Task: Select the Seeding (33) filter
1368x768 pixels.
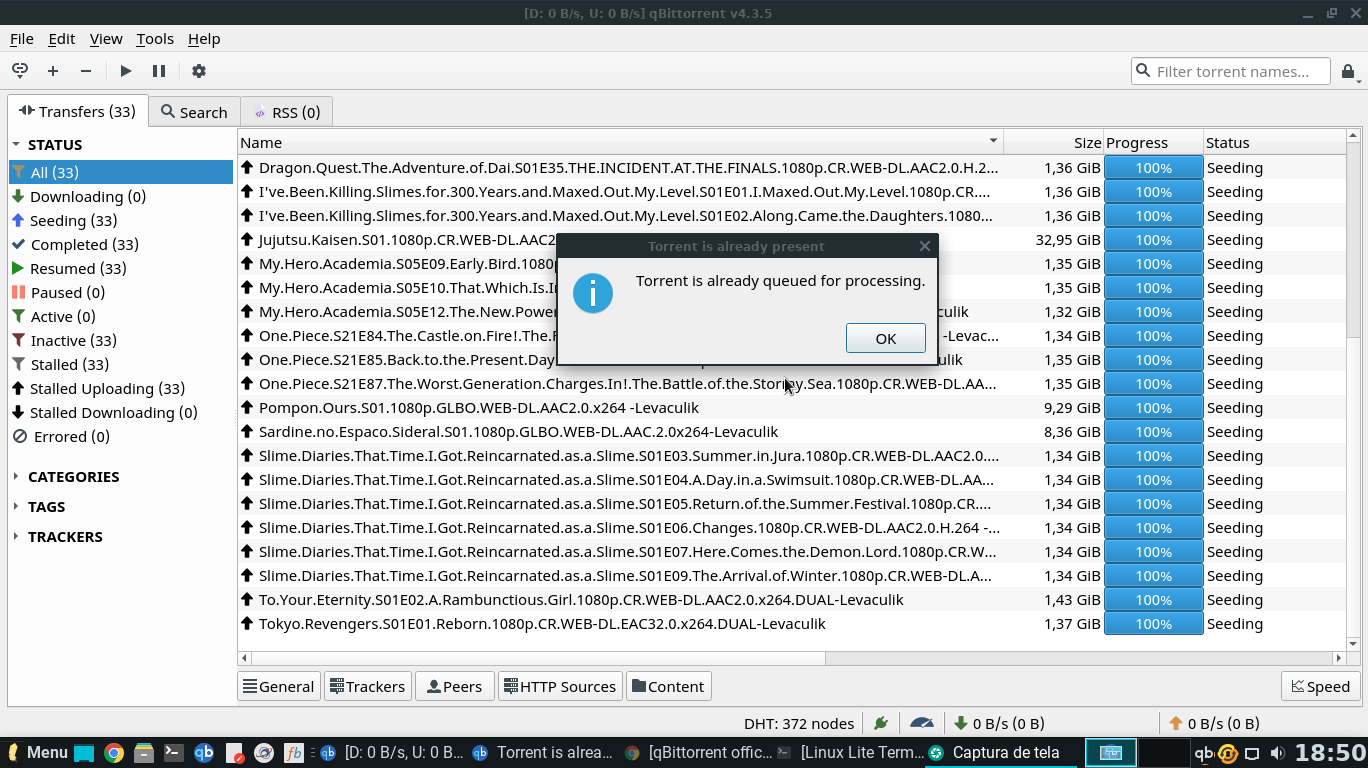Action: pyautogui.click(x=121, y=220)
